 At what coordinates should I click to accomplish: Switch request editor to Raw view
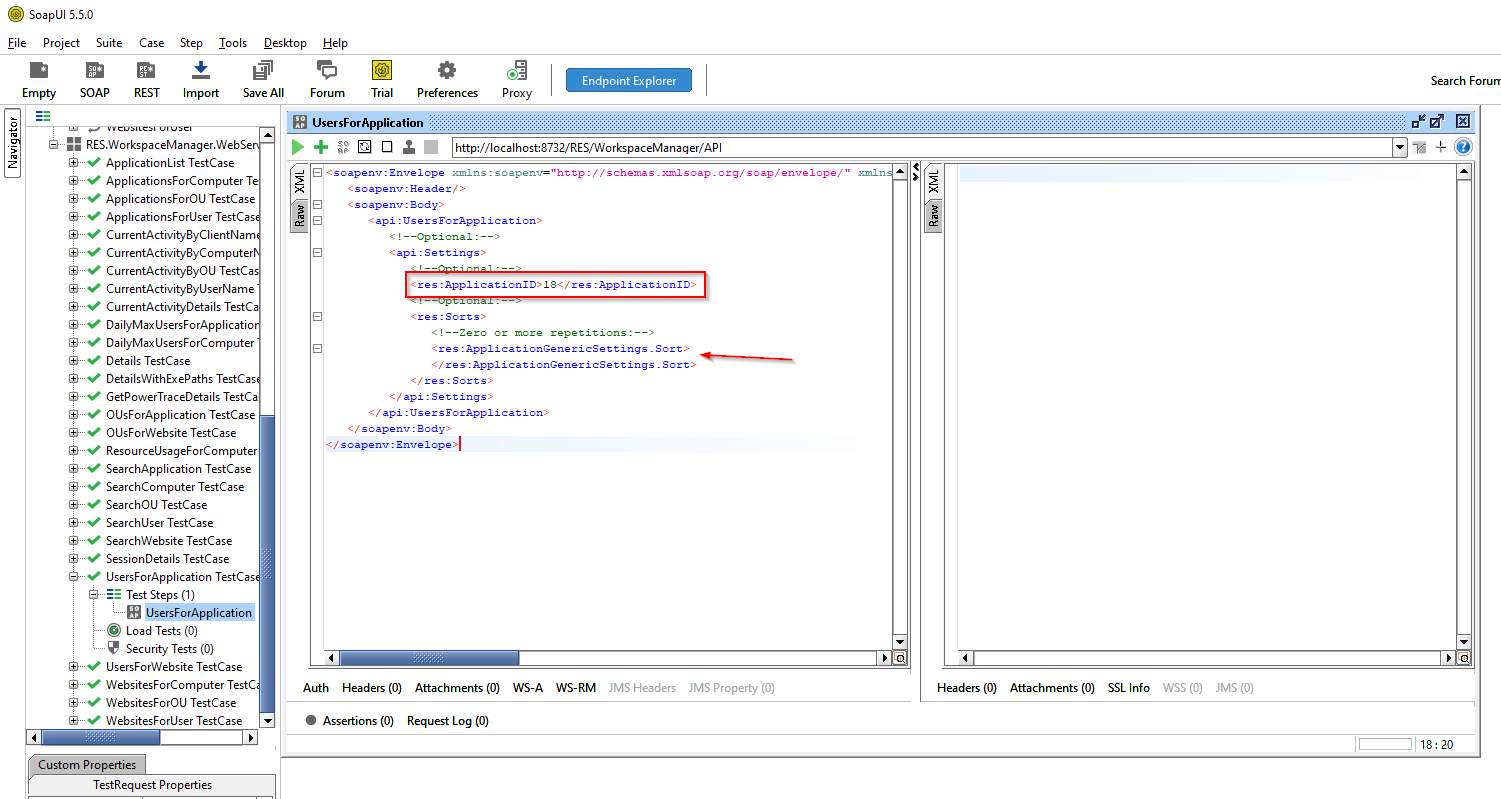tap(300, 215)
